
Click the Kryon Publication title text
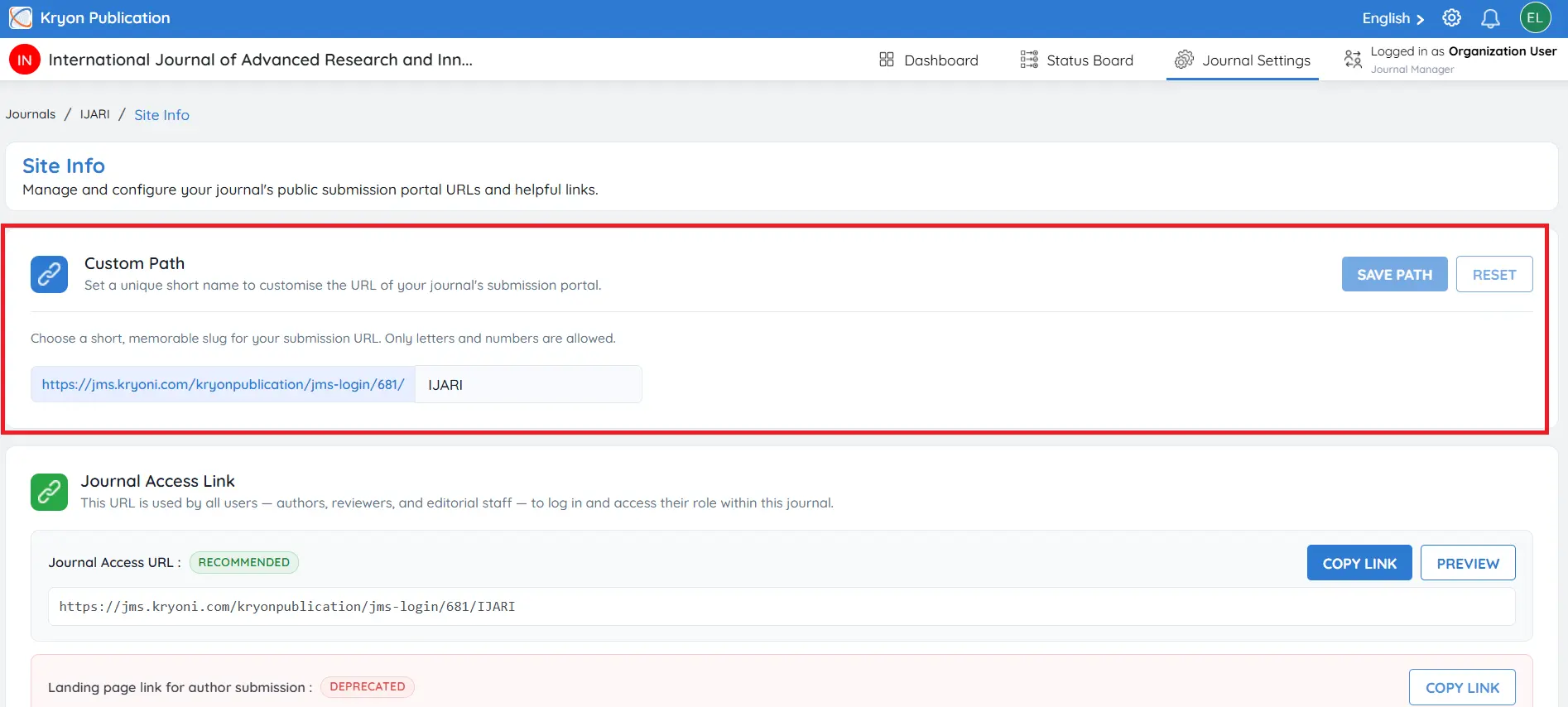point(105,17)
